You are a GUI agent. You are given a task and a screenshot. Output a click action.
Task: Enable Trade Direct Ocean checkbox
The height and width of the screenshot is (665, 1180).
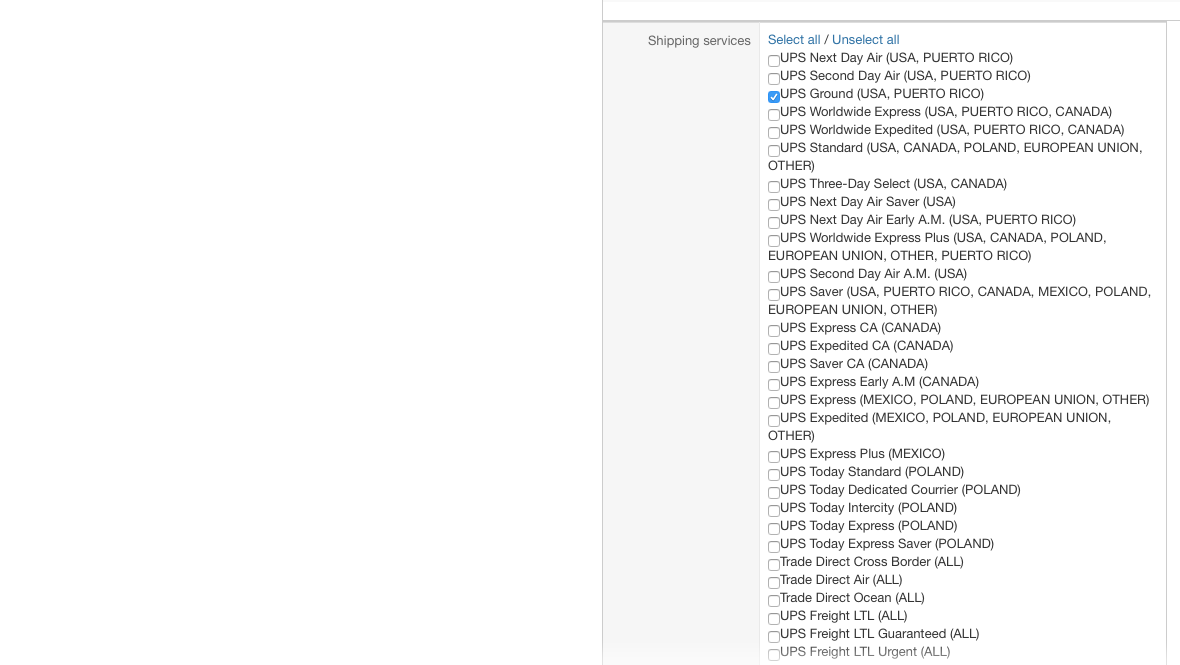coord(774,601)
